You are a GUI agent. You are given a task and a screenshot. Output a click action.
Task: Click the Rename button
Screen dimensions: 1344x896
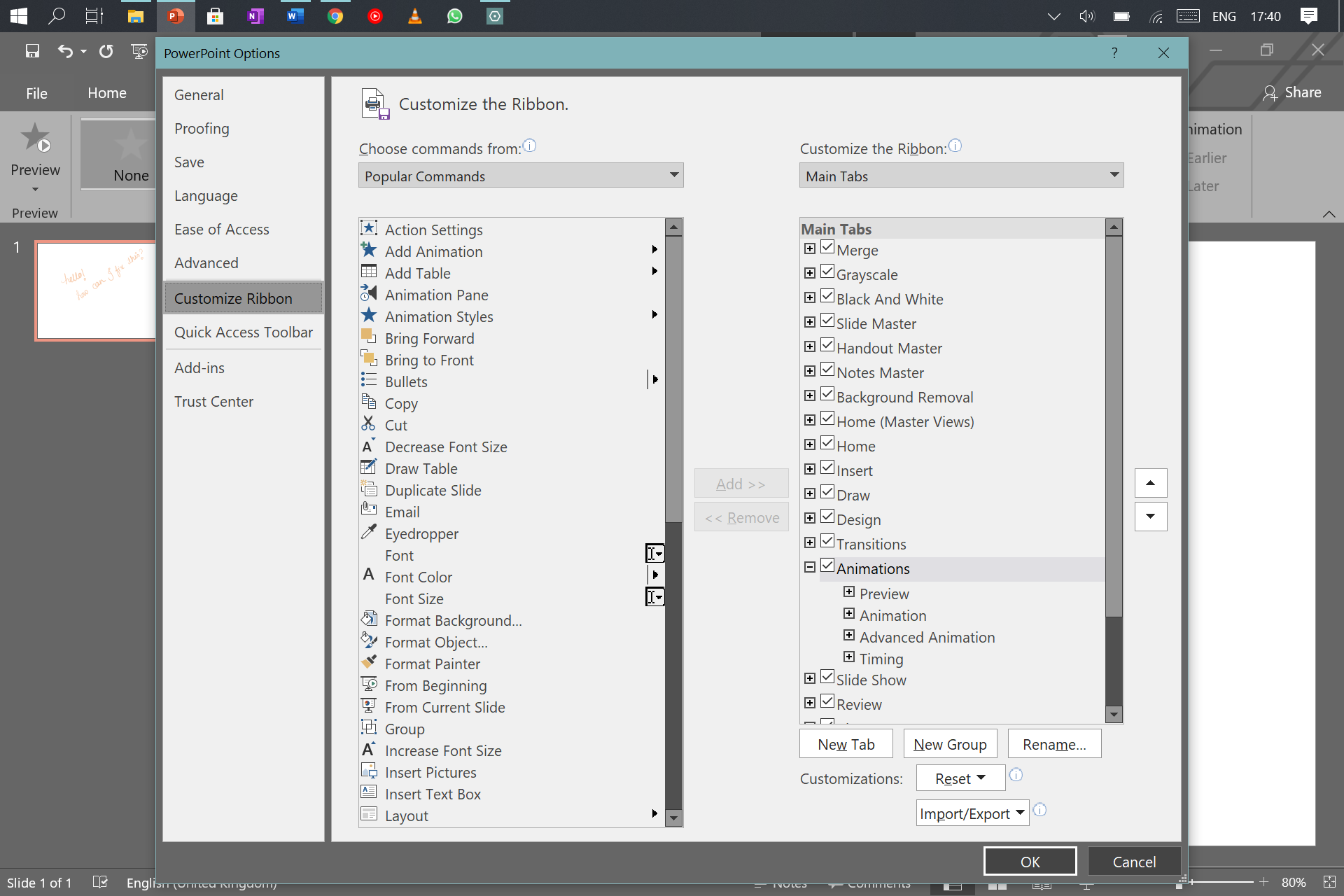1054,744
